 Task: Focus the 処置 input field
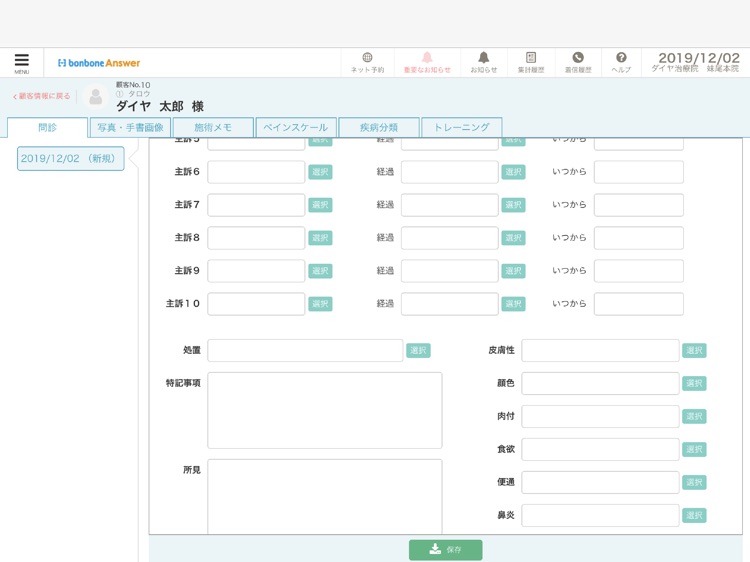point(305,350)
